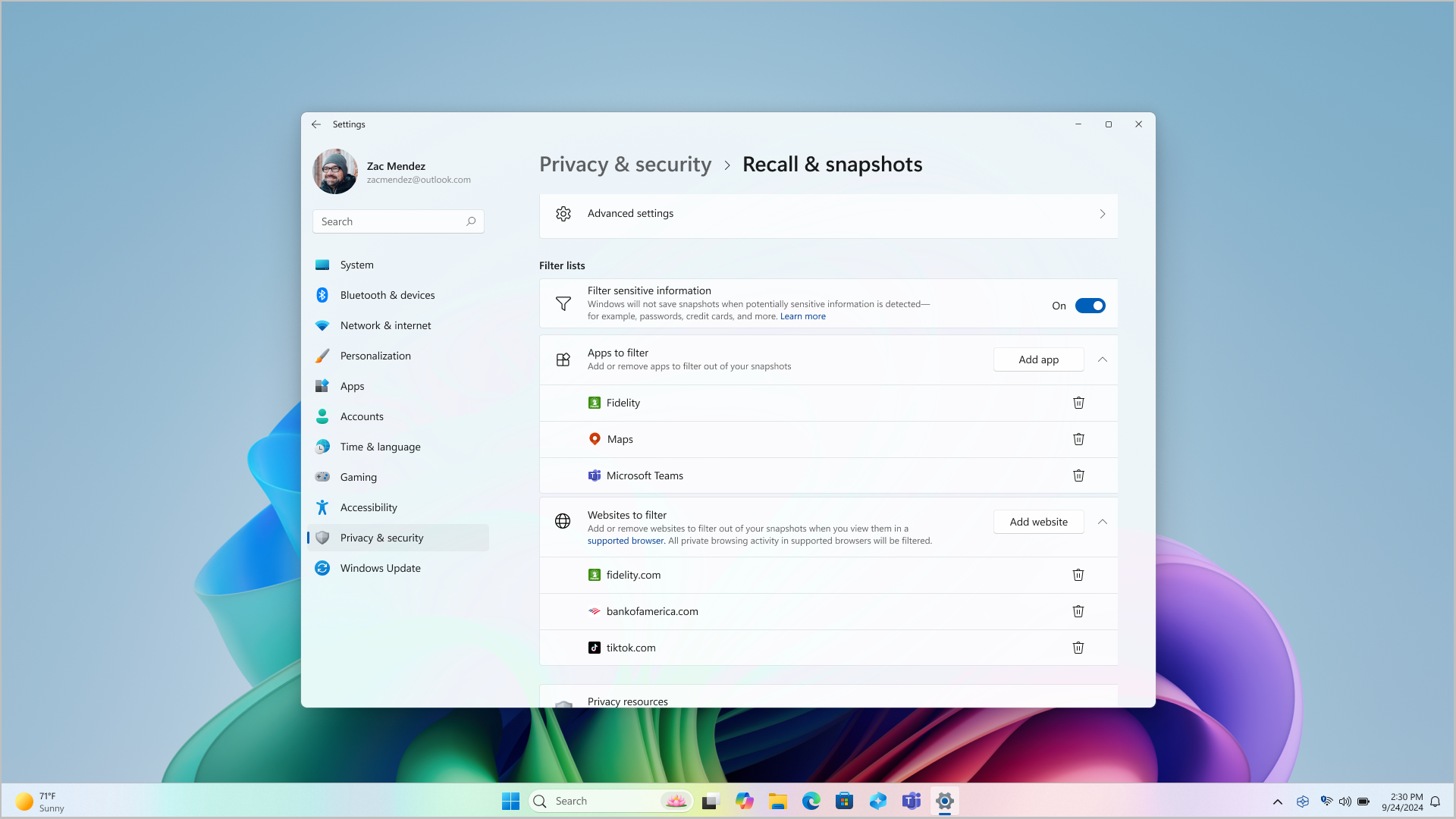Click the Add website button
This screenshot has width=1456, height=819.
[1039, 521]
